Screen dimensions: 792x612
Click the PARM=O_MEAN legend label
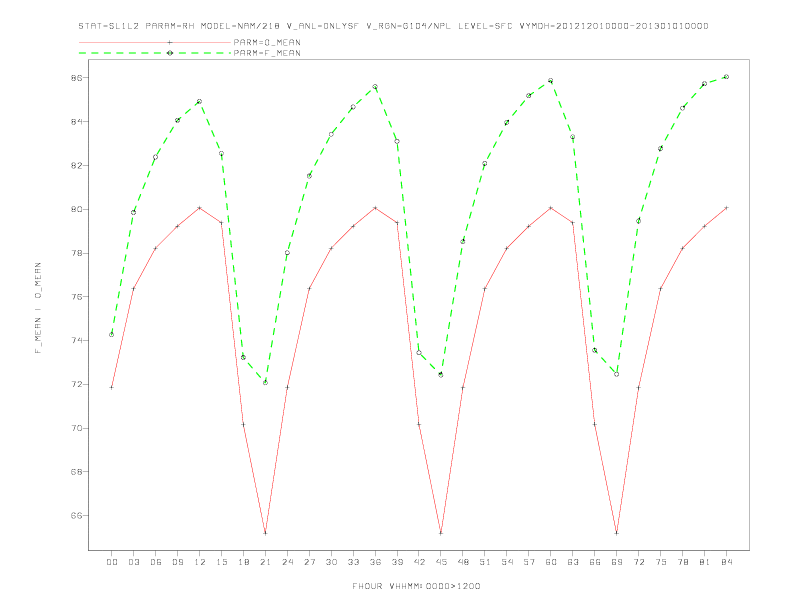click(267, 42)
